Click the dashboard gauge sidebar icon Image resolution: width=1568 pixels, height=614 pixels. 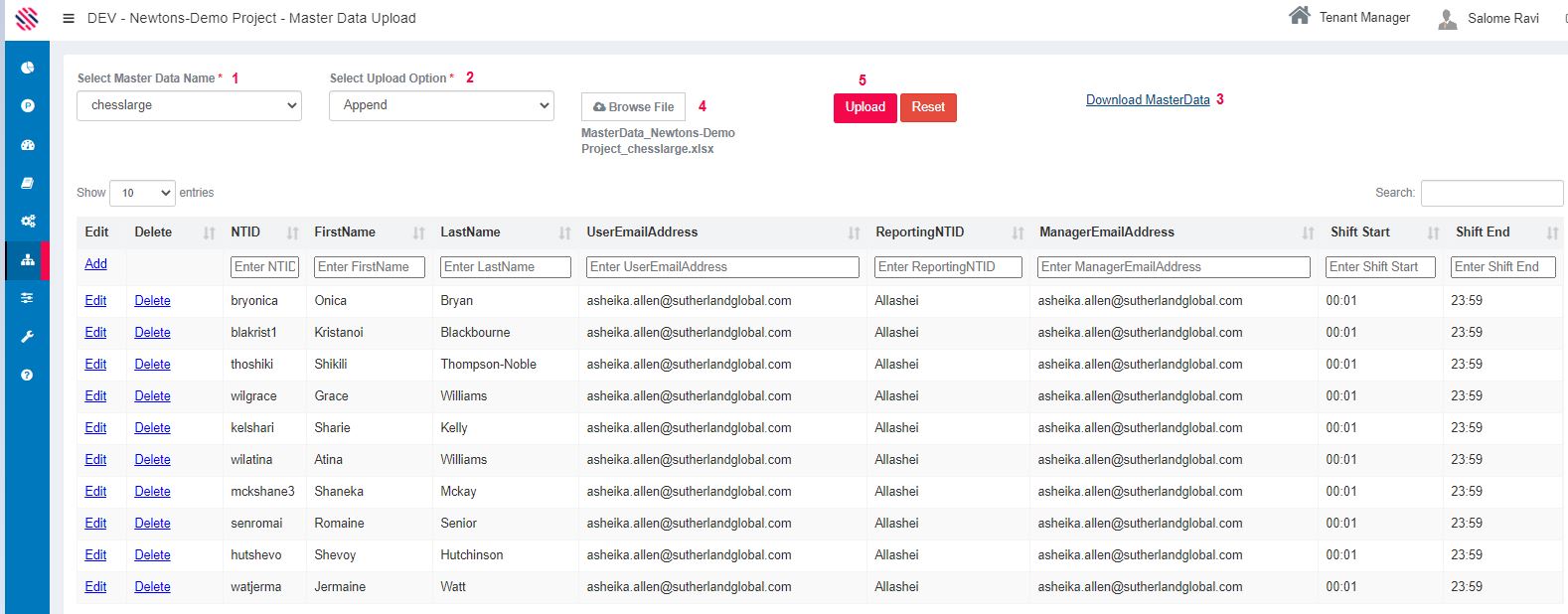coord(28,144)
